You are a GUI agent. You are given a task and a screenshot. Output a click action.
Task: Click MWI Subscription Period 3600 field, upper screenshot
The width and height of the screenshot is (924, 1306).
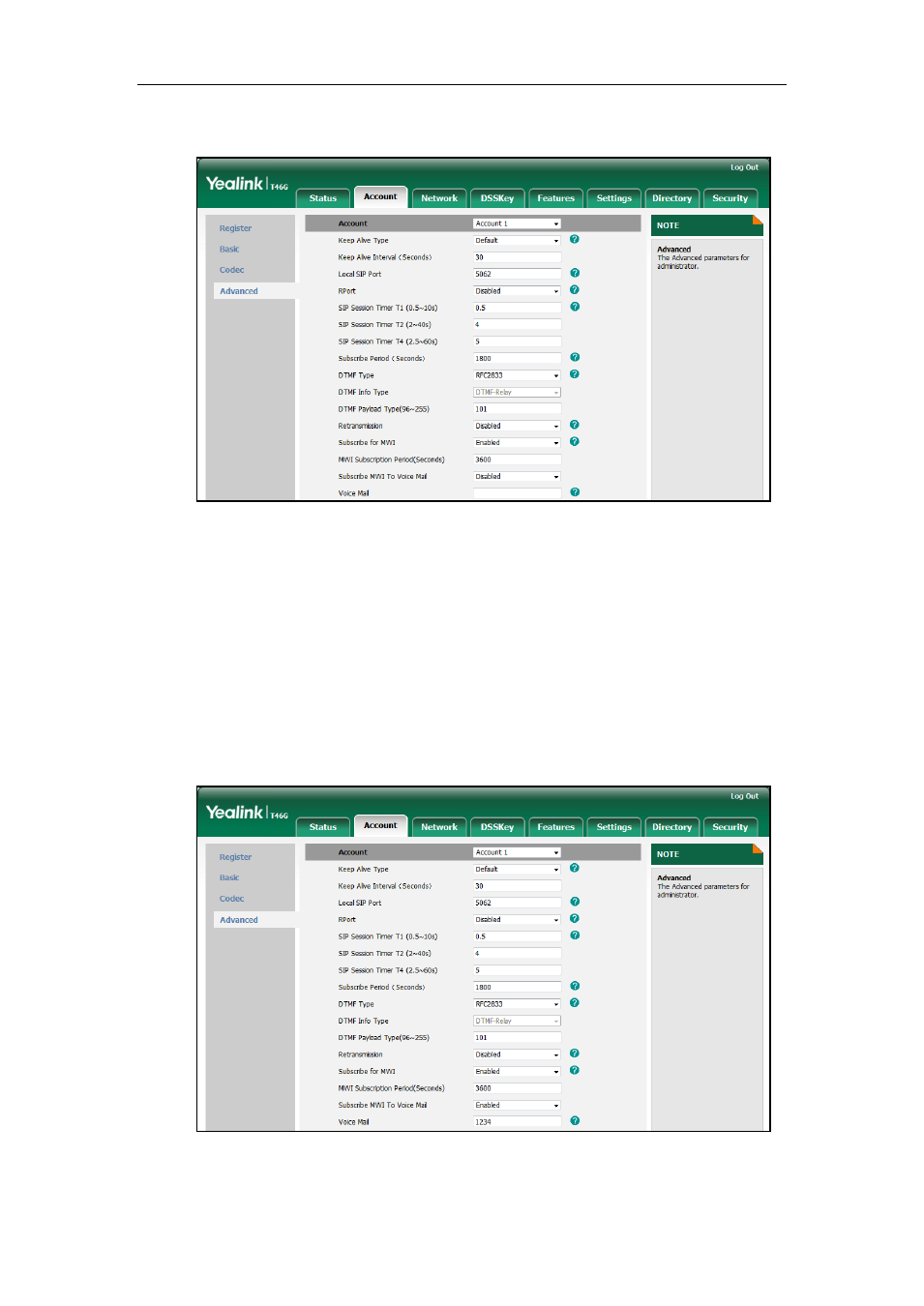517,460
